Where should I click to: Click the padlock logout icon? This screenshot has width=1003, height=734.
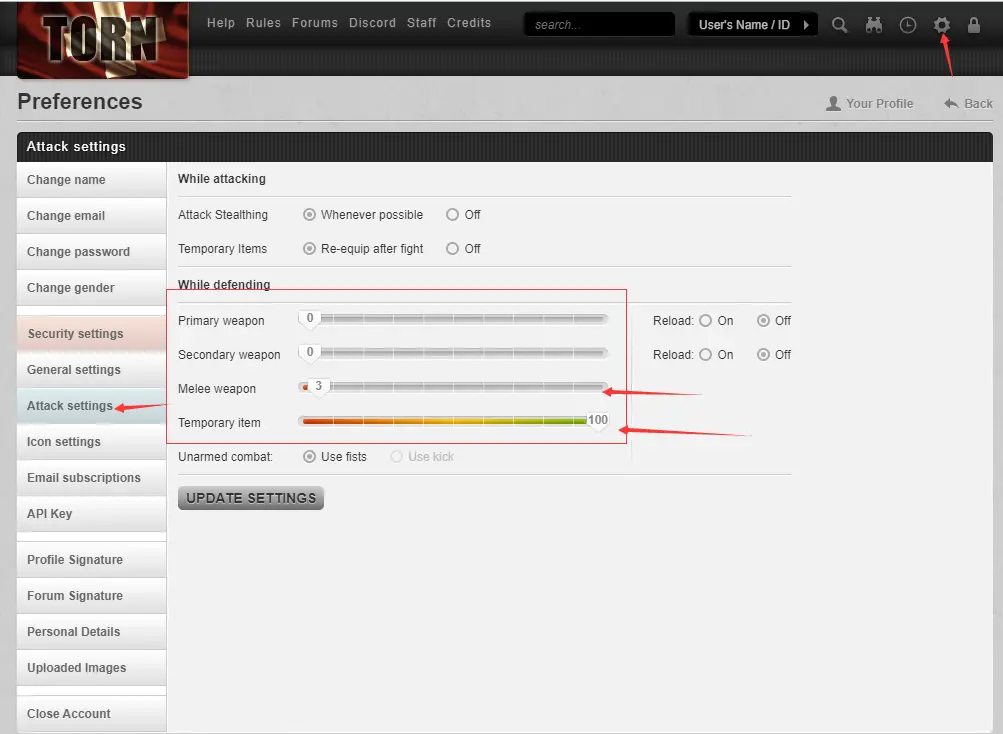(974, 25)
